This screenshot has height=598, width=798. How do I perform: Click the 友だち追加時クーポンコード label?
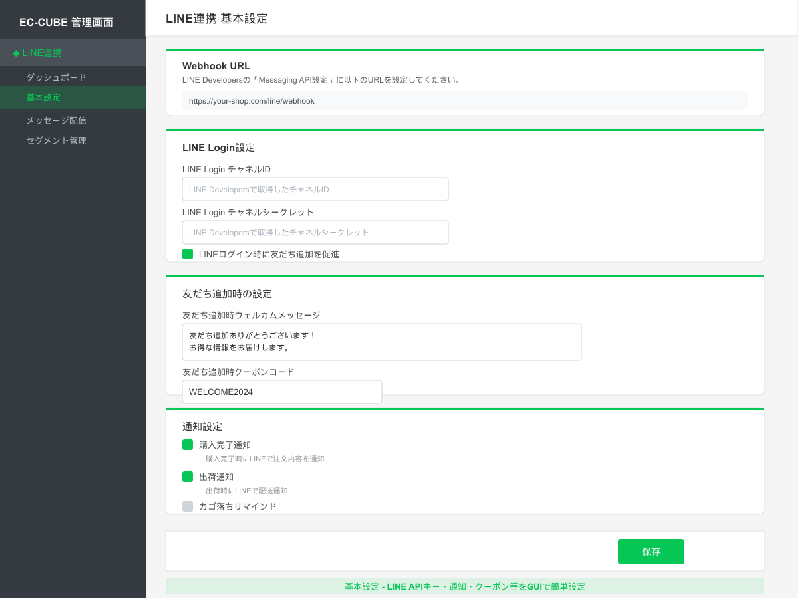click(238, 372)
